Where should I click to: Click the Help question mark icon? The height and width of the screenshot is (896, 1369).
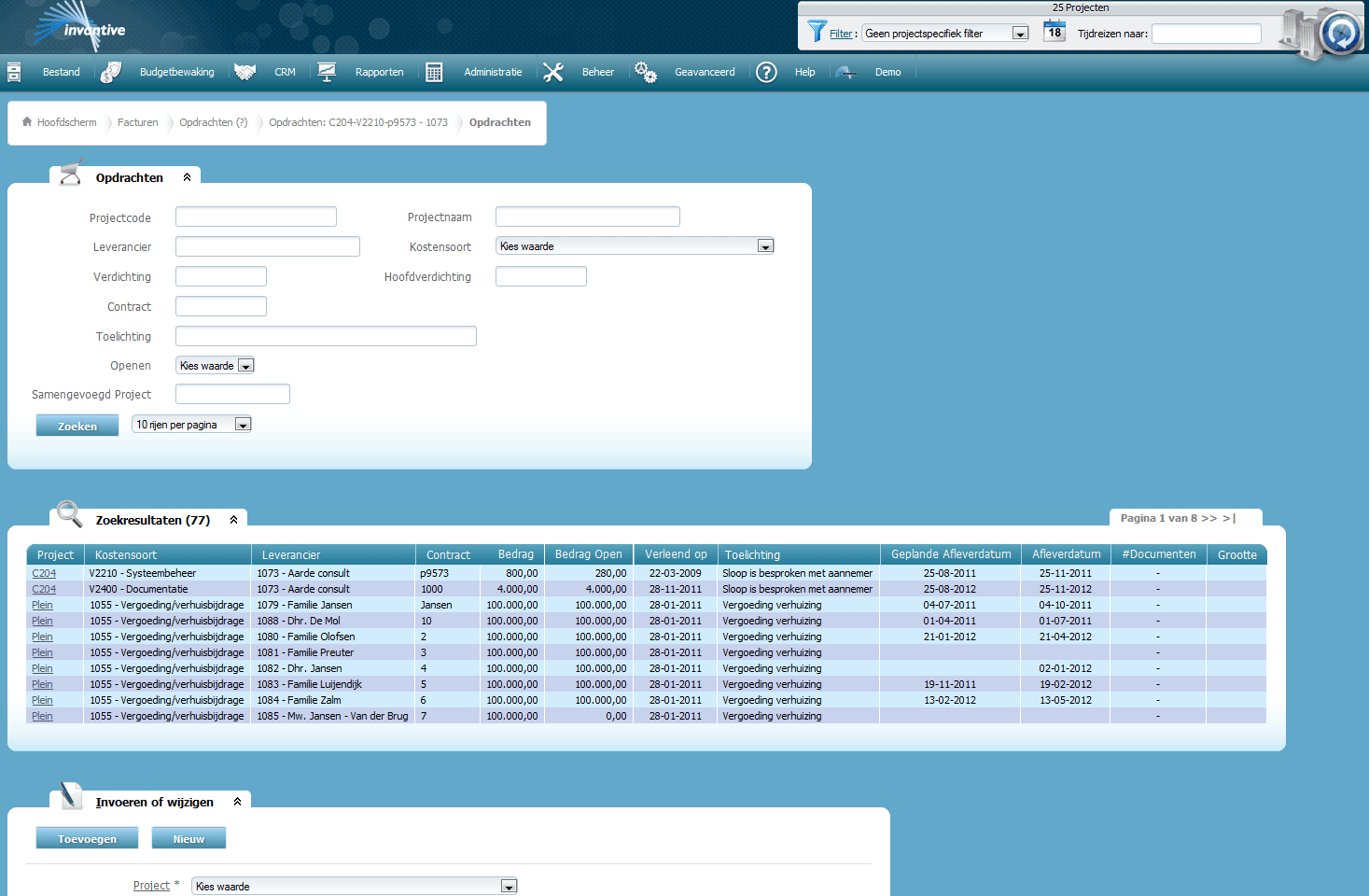click(x=766, y=72)
